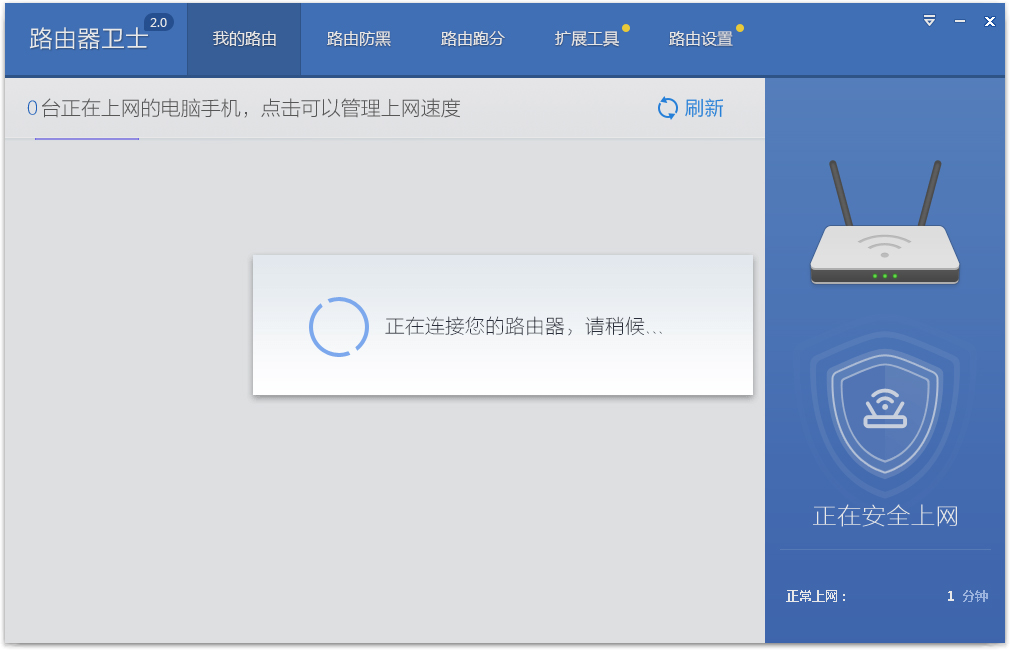Click the 刷新 link to refresh device list
1010x650 pixels.
705,108
